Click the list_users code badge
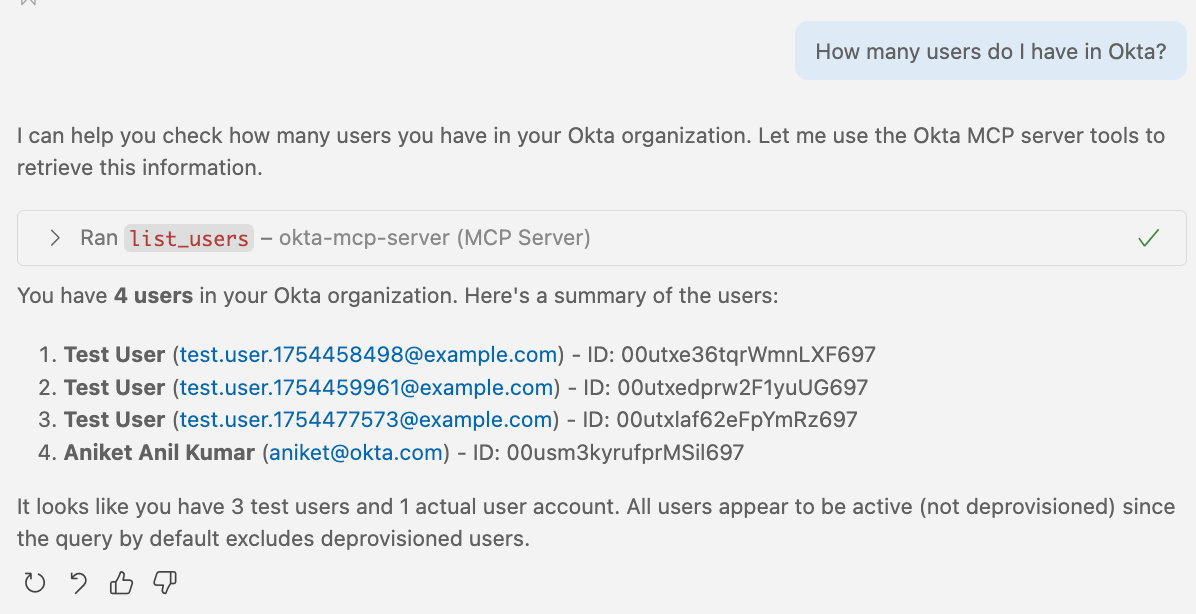This screenshot has width=1196, height=614. (x=188, y=238)
